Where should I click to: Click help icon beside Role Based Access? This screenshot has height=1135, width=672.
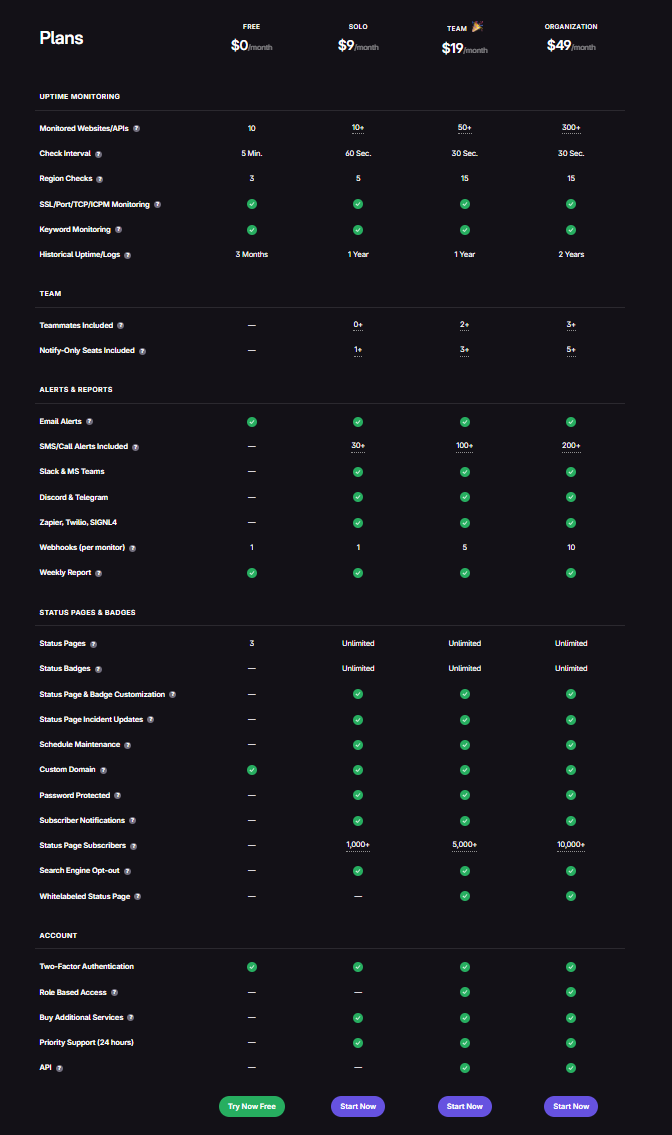114,992
